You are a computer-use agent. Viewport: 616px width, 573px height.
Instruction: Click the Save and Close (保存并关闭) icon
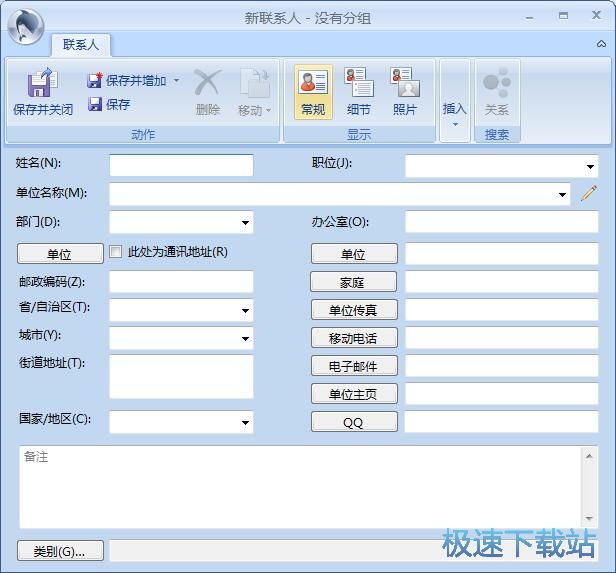42,82
